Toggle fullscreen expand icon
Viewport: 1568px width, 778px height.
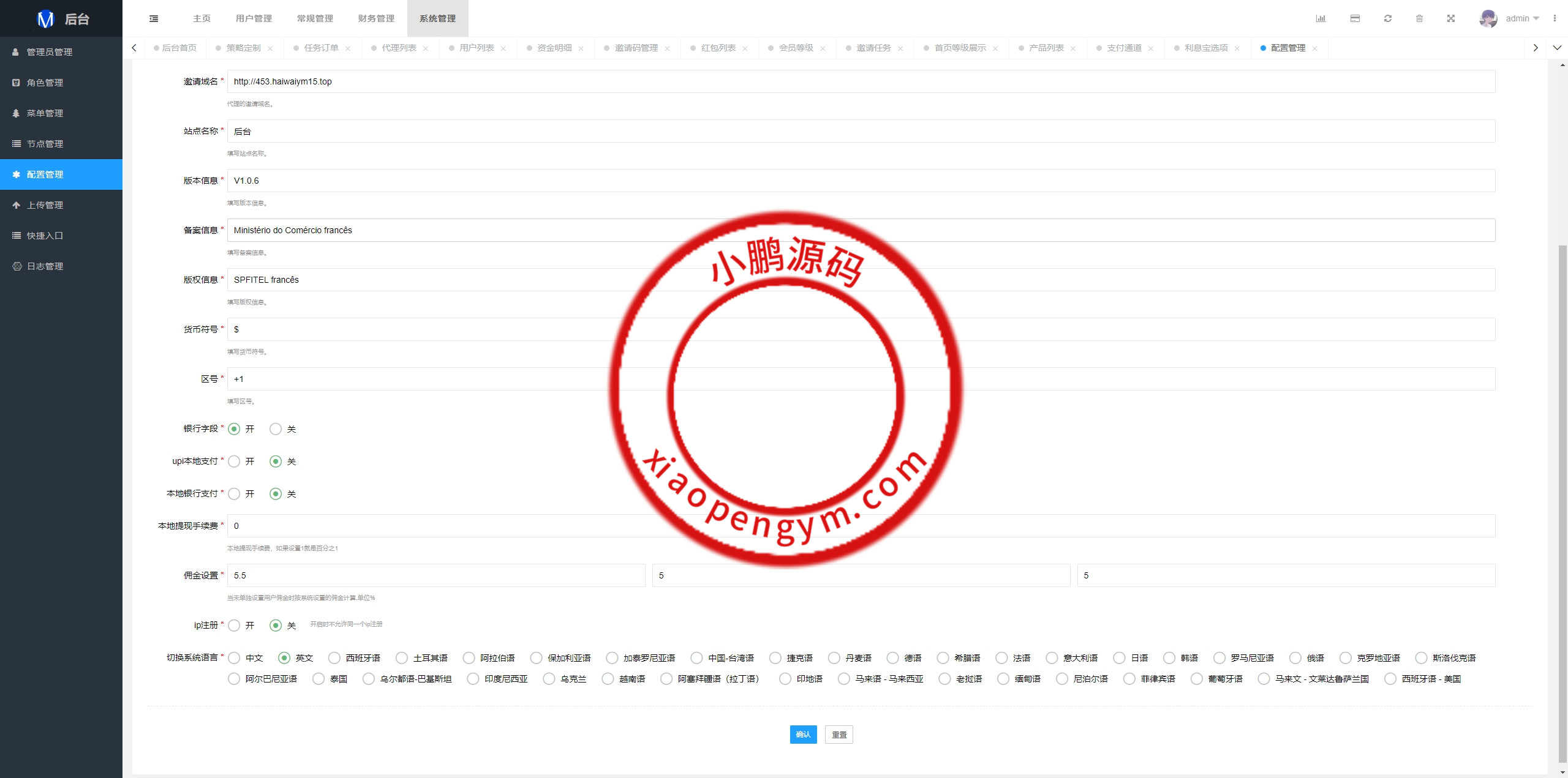pos(1451,18)
